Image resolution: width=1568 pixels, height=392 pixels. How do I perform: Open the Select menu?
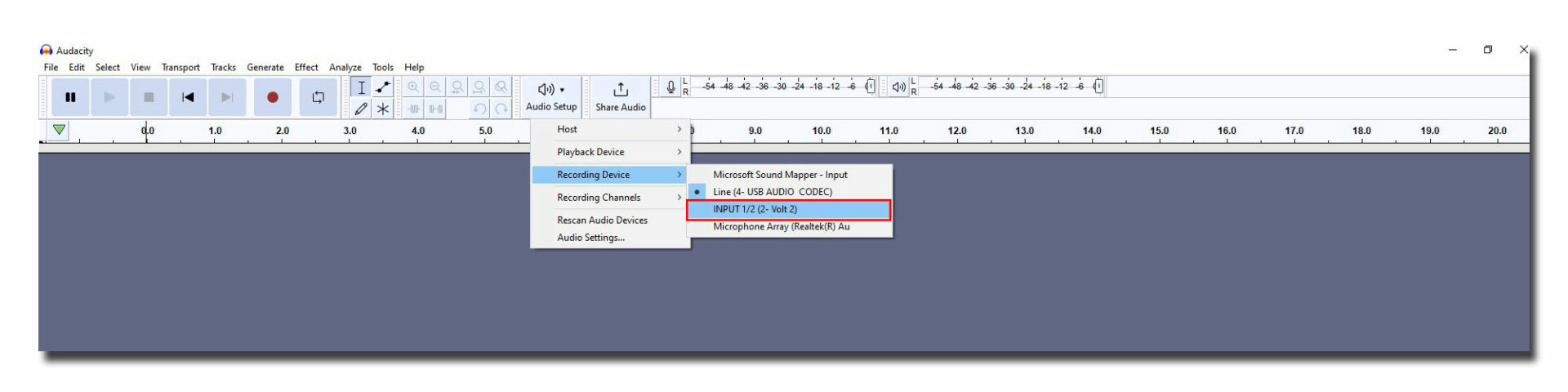pyautogui.click(x=107, y=67)
